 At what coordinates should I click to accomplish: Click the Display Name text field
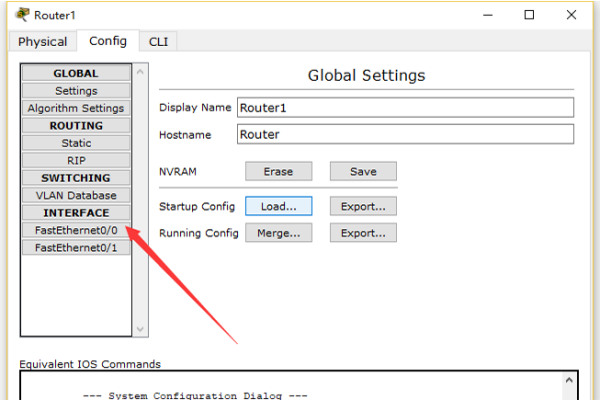(404, 108)
